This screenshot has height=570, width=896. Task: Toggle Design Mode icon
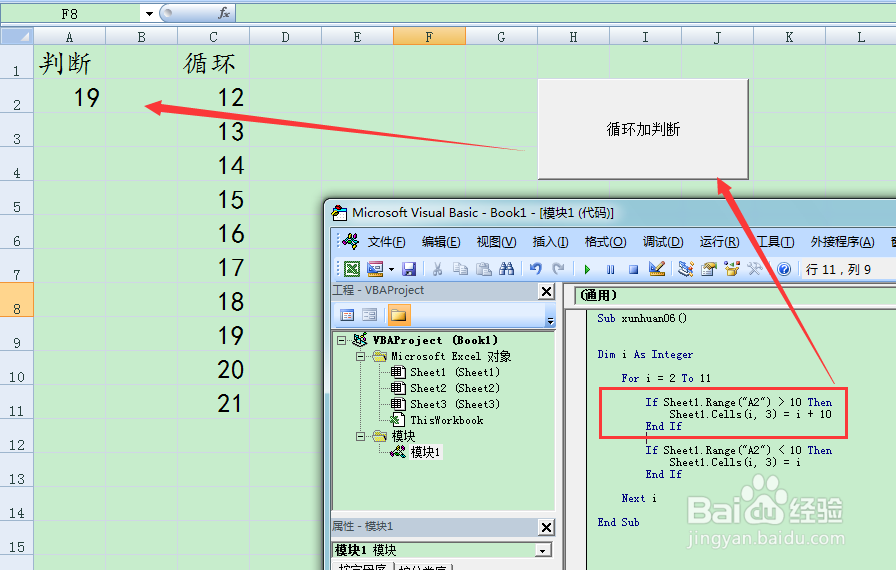[x=657, y=268]
